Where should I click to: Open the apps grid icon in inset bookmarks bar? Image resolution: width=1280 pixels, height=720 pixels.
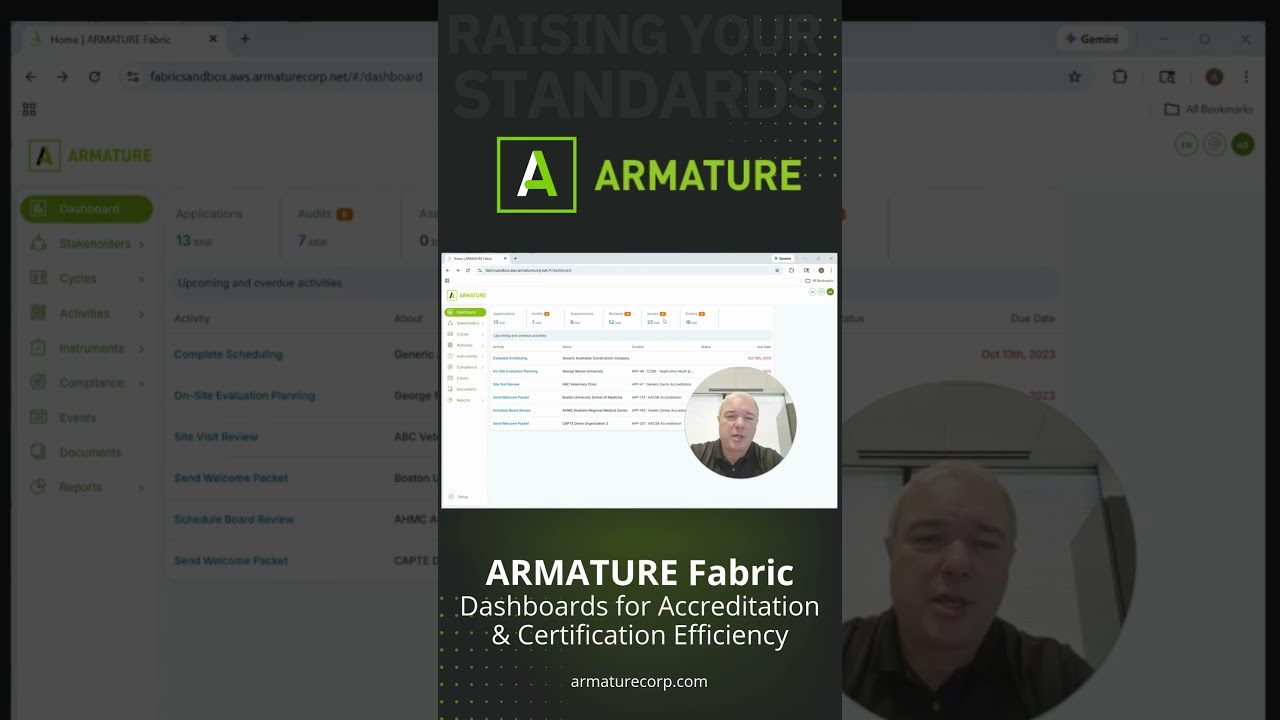pos(447,281)
